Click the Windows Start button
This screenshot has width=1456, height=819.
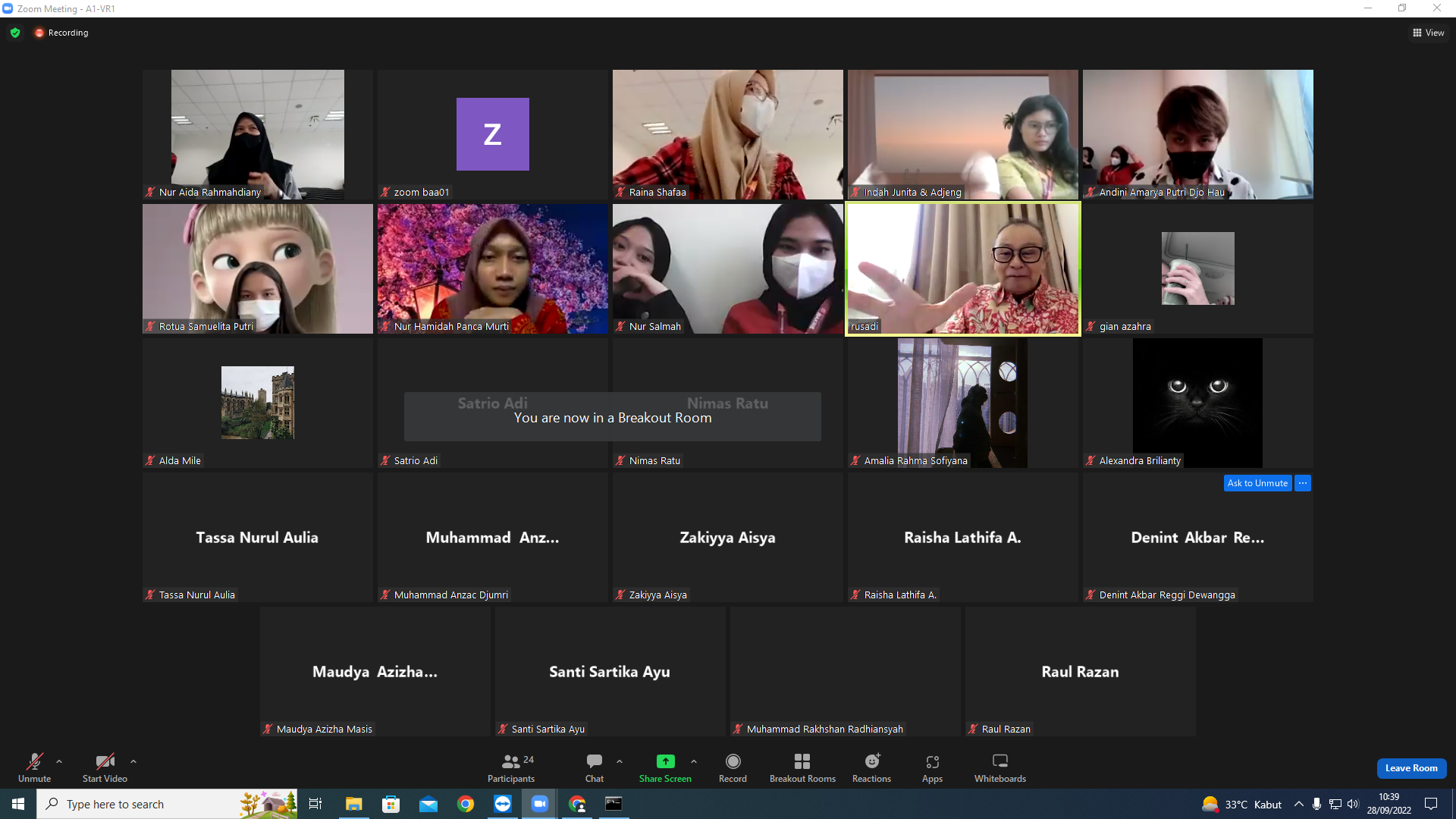(x=18, y=804)
